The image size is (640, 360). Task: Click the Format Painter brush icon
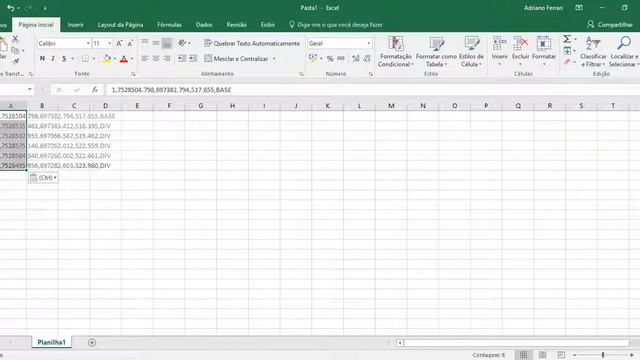click(15, 62)
